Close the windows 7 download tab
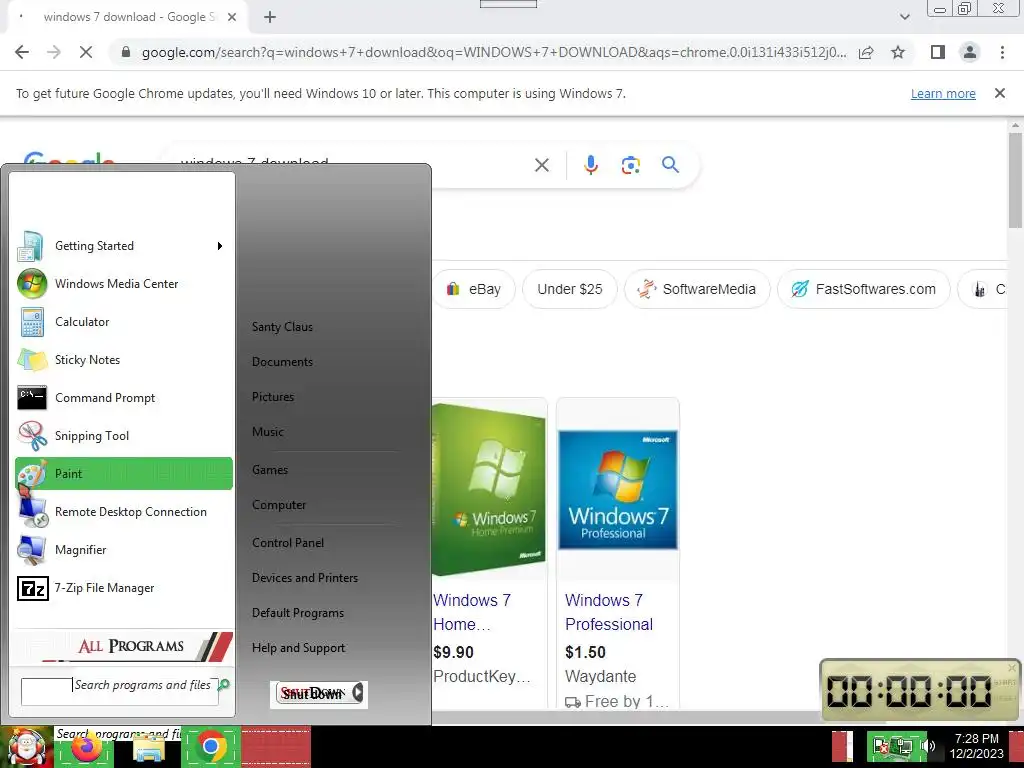Screen dimensions: 1024x768 (x=232, y=17)
